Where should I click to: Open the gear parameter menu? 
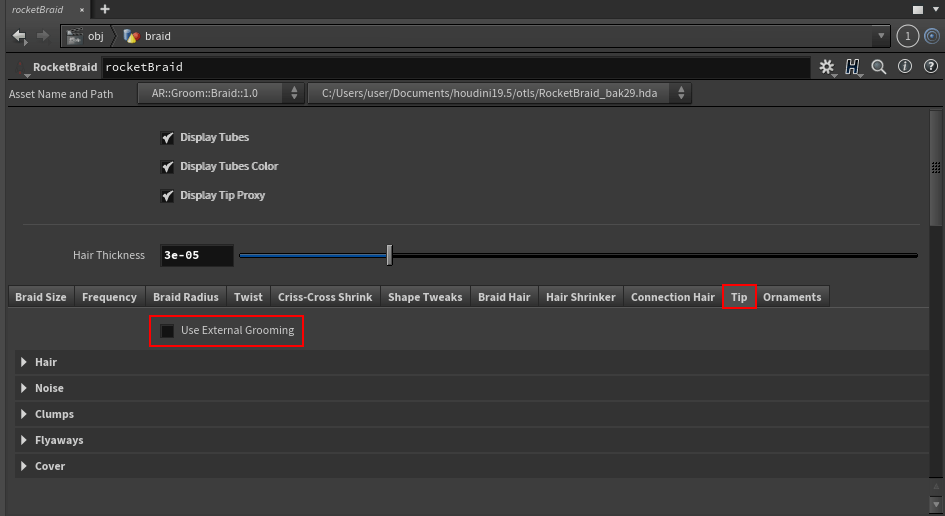point(827,67)
